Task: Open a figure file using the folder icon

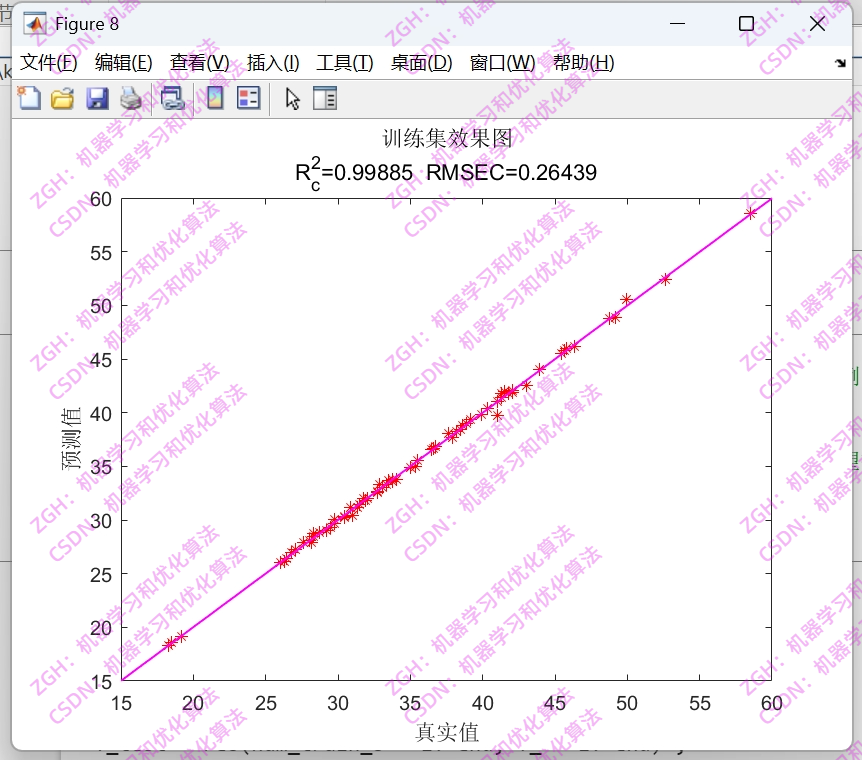Action: pyautogui.click(x=62, y=97)
